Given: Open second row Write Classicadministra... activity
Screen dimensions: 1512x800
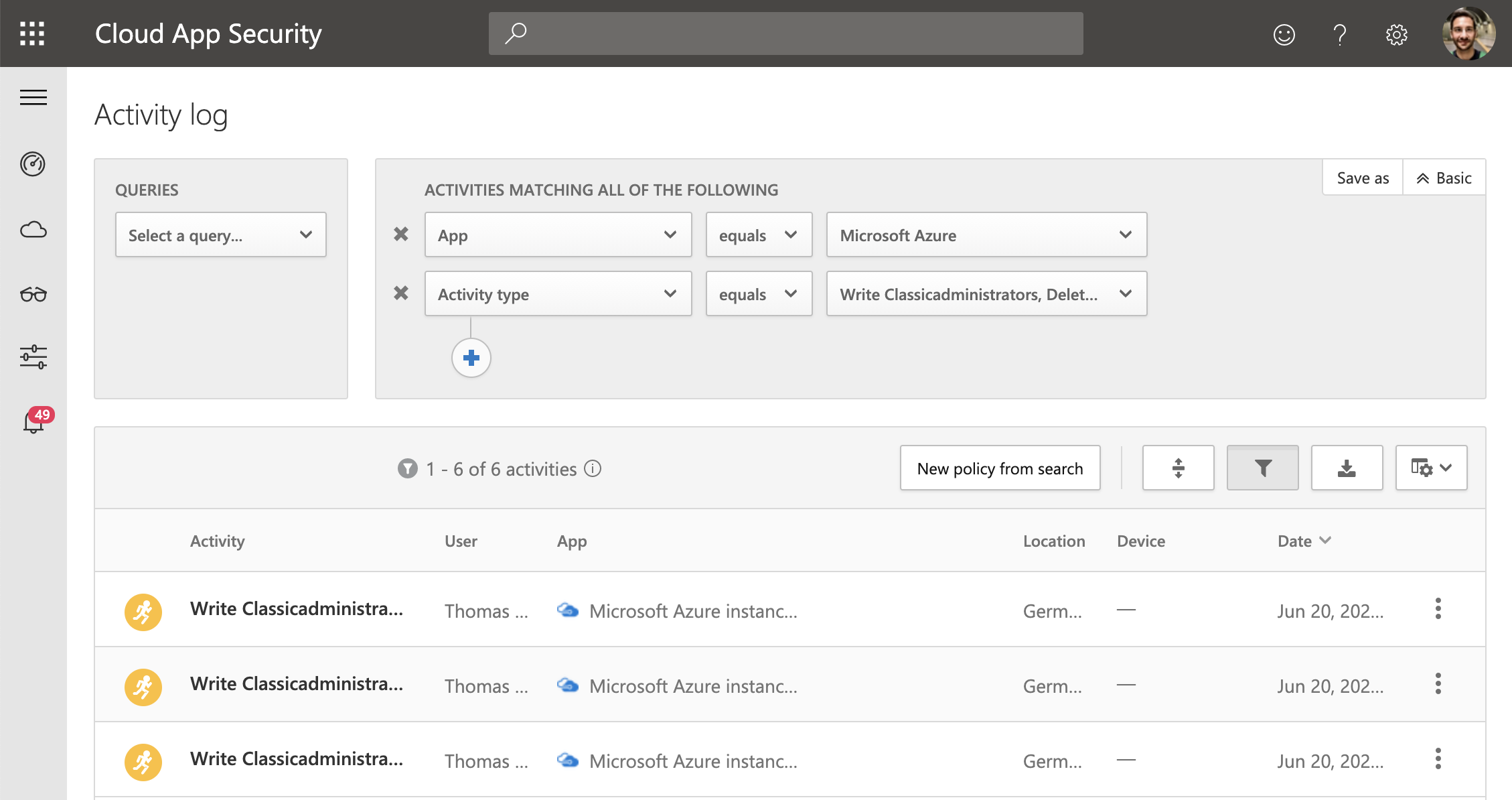Looking at the screenshot, I should [x=297, y=683].
